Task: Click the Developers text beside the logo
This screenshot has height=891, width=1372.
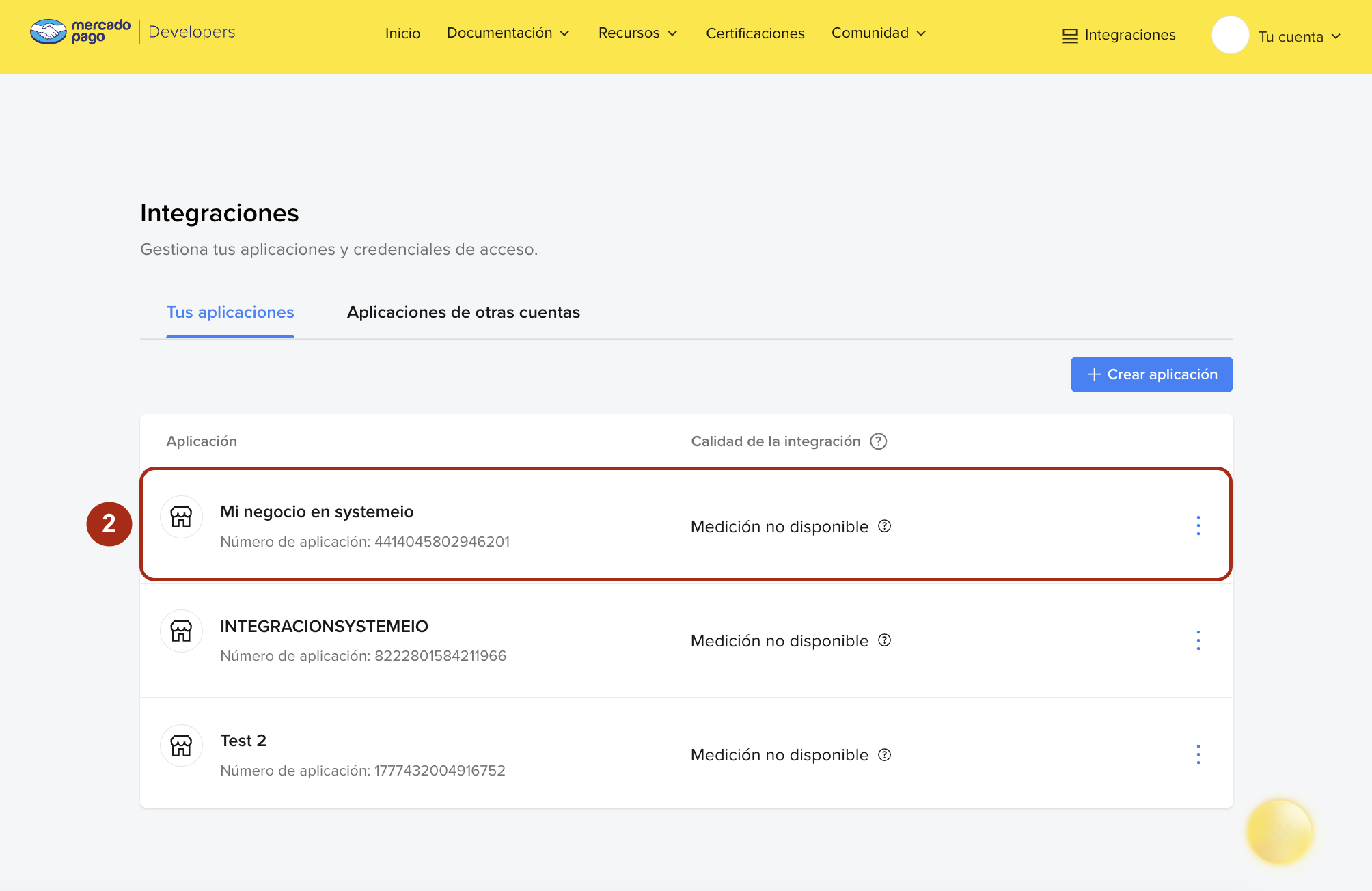Action: click(x=191, y=32)
